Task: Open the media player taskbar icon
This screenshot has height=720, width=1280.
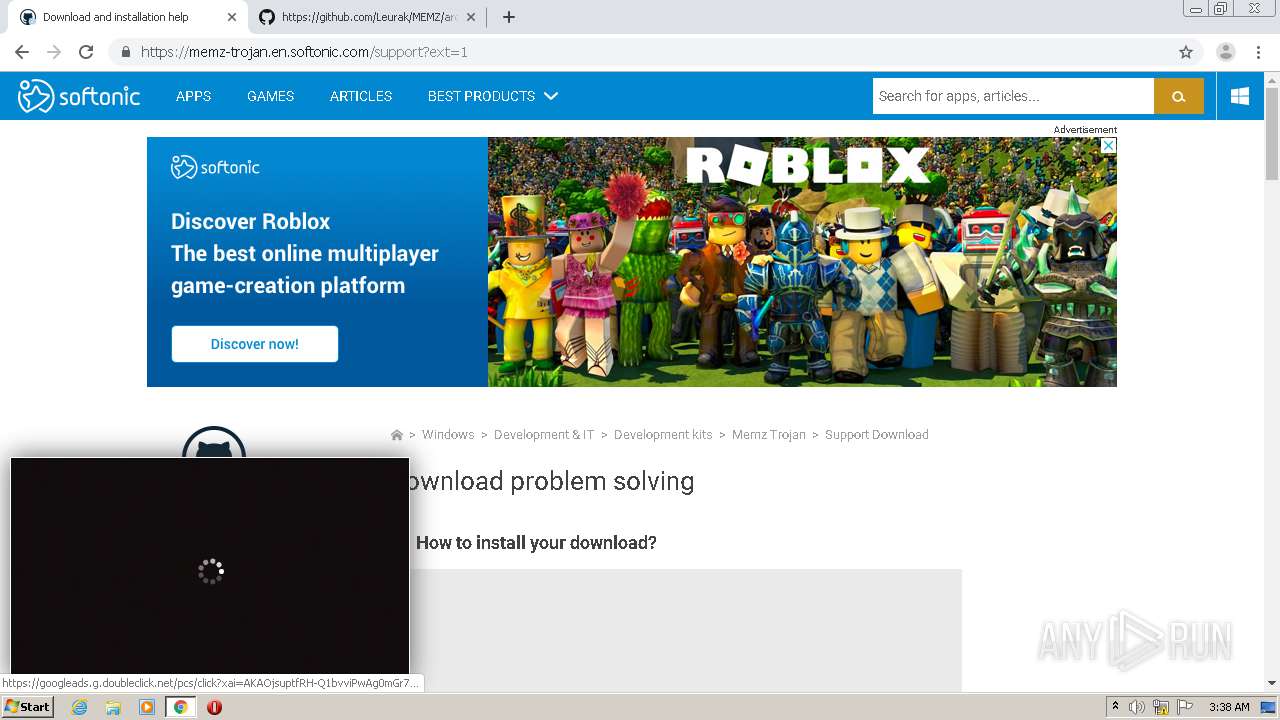Action: tap(147, 707)
